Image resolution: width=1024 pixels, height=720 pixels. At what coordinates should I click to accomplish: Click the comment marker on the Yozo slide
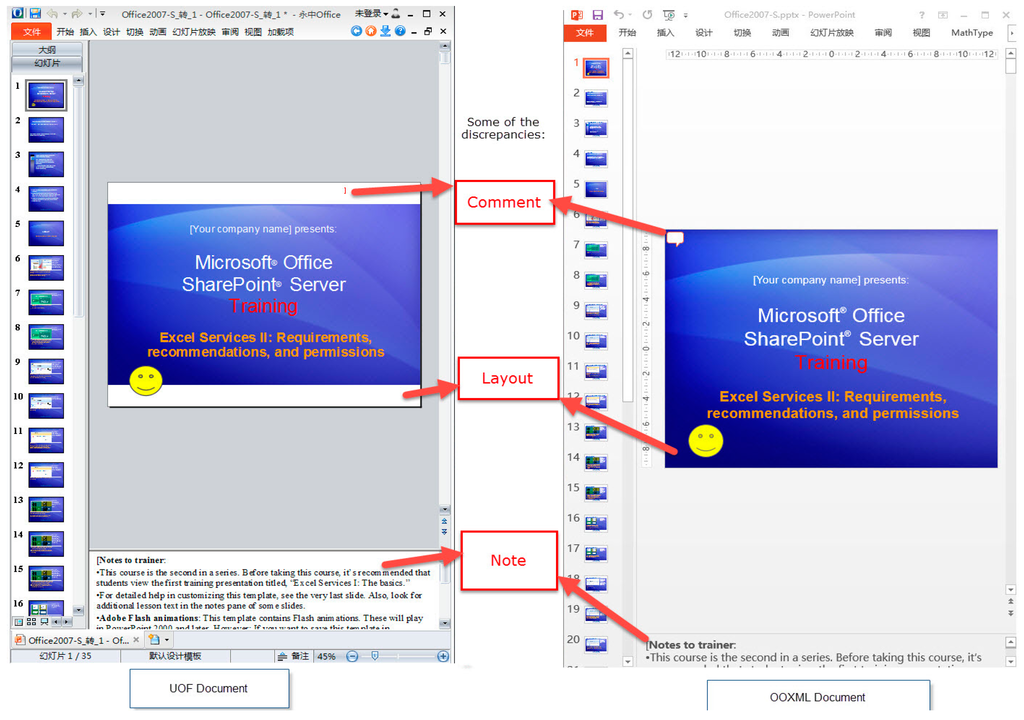click(x=345, y=190)
